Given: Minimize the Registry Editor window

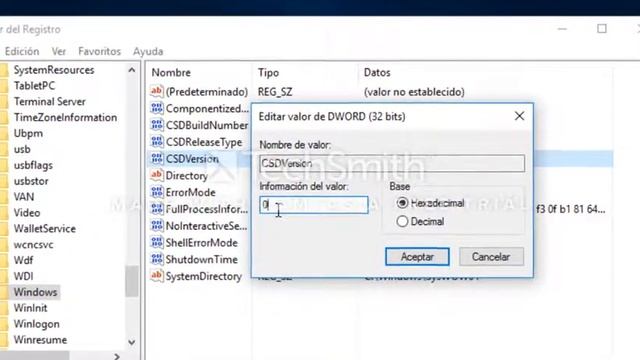Looking at the screenshot, I should (562, 29).
